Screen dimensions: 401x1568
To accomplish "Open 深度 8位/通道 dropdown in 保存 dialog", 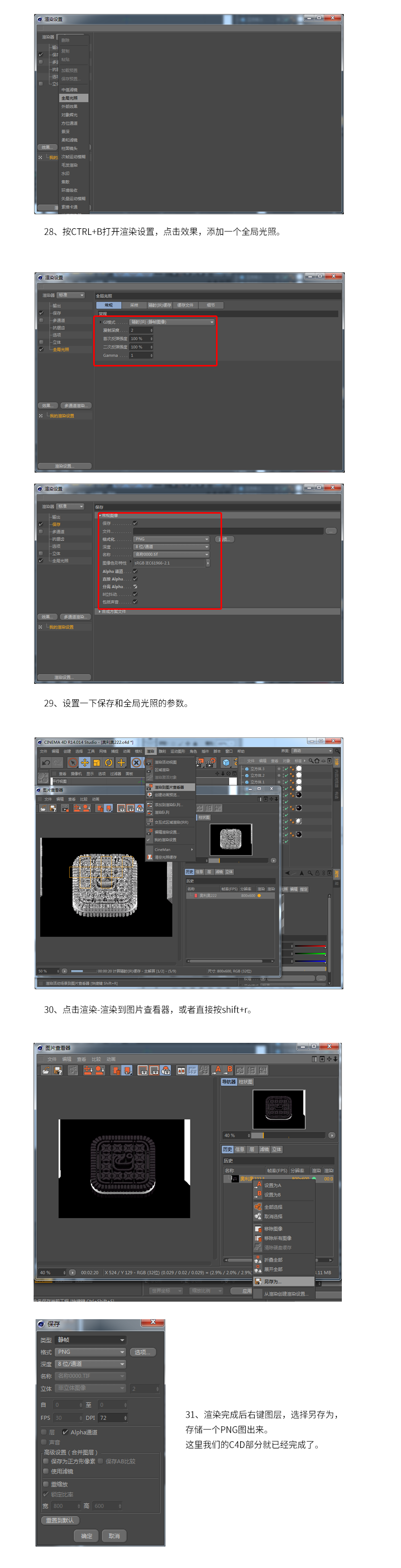I will tap(91, 1364).
